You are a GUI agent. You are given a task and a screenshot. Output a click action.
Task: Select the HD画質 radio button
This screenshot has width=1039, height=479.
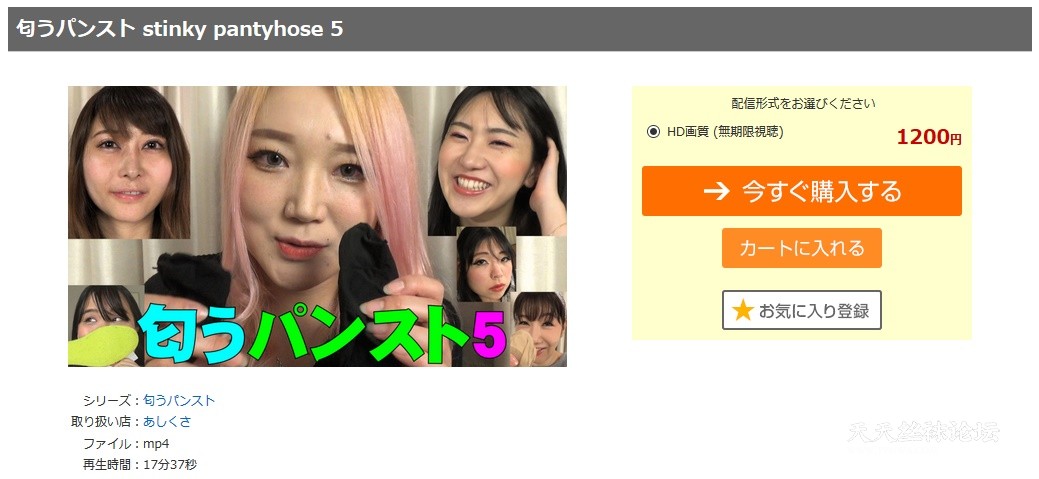tap(653, 132)
